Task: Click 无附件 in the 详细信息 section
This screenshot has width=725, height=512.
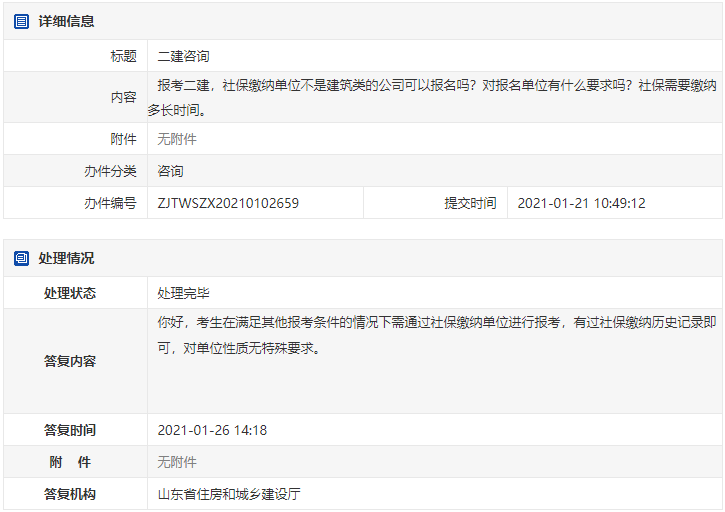Action: 177,139
